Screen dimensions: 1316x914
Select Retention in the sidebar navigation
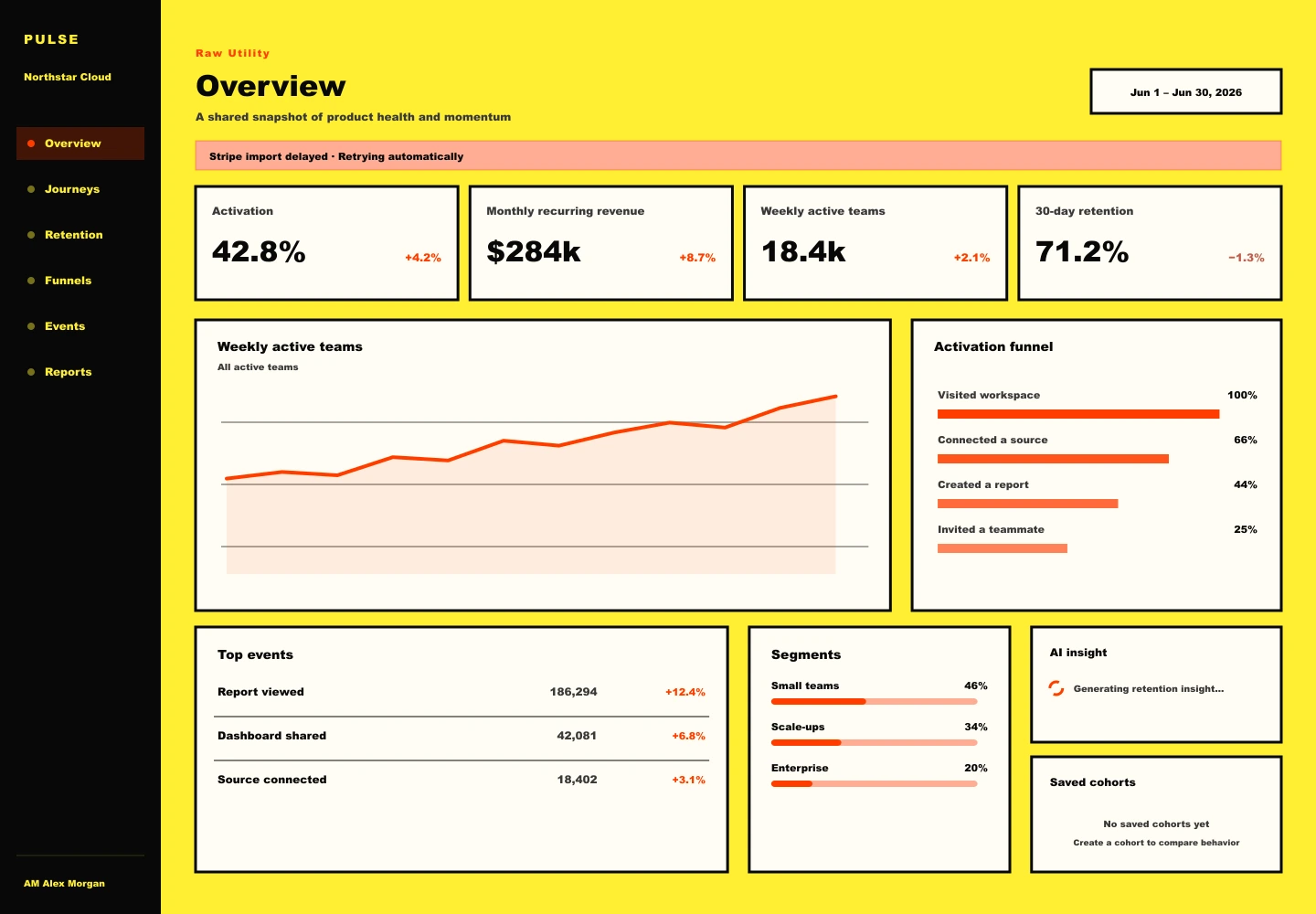(80, 235)
